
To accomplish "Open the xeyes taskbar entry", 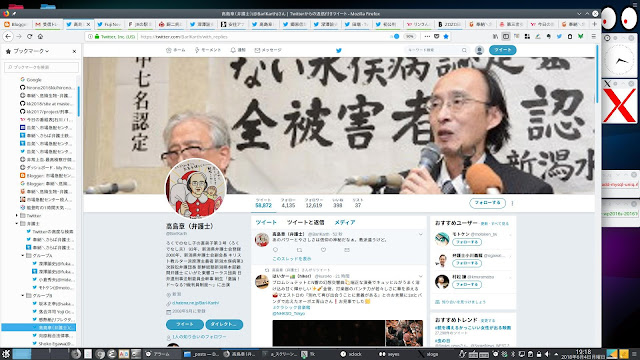I will (x=390, y=354).
